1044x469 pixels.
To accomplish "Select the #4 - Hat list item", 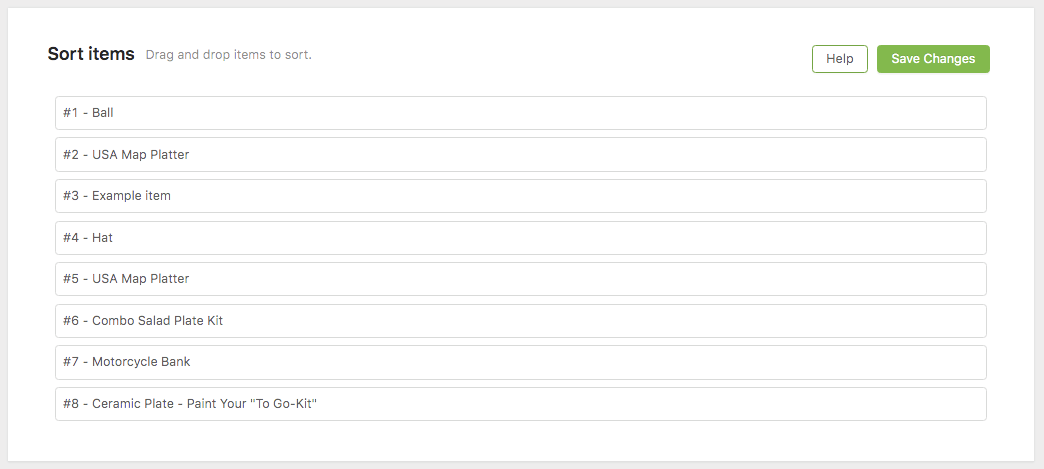I will 521,238.
